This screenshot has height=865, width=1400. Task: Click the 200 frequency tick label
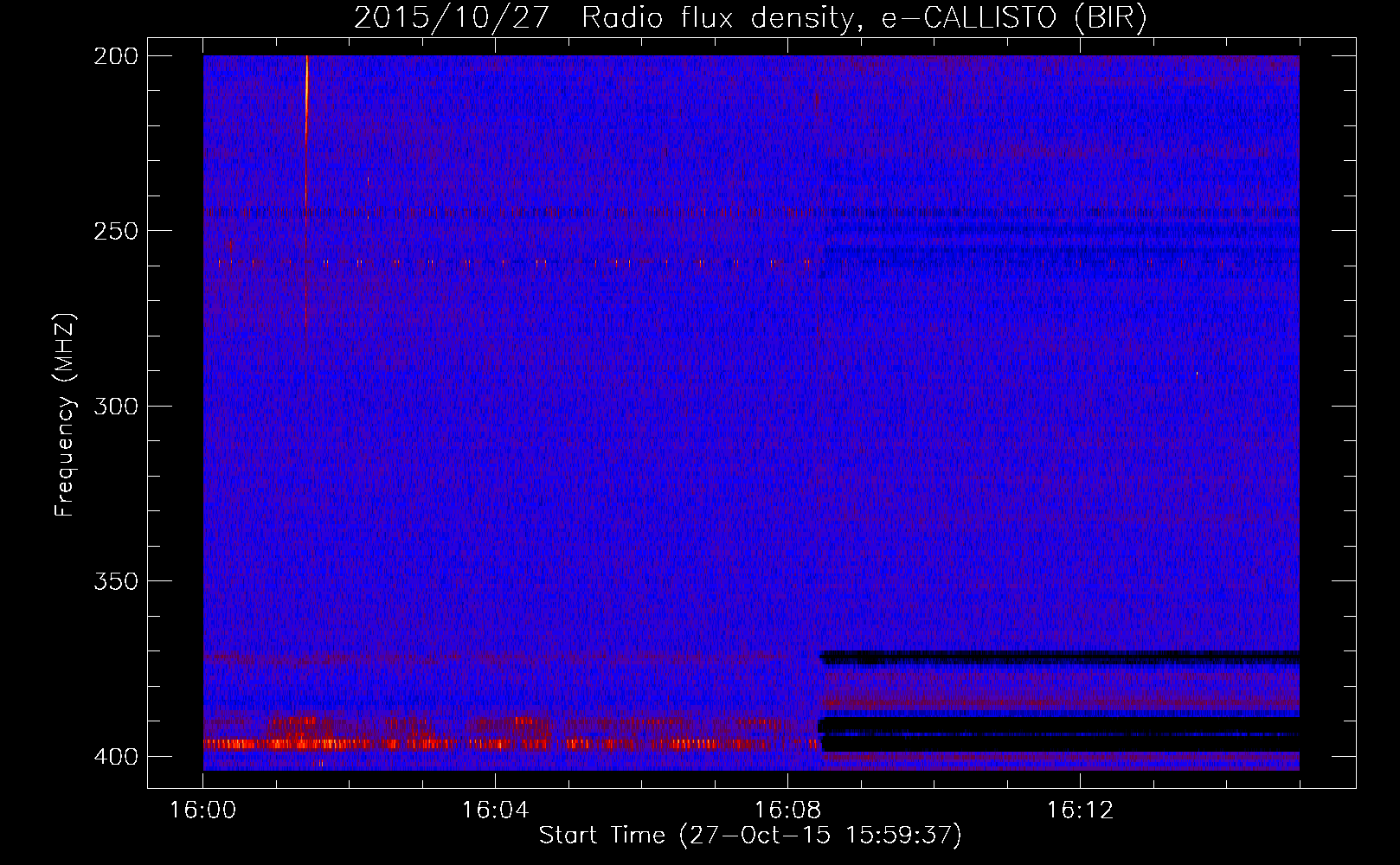[116, 56]
